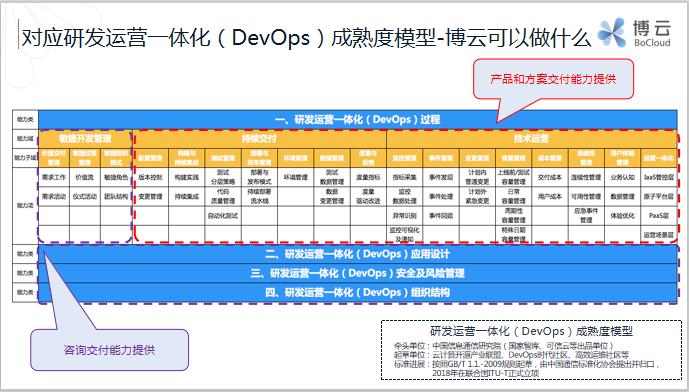
Task: Click the 事件发现 table cell
Action: (441, 177)
